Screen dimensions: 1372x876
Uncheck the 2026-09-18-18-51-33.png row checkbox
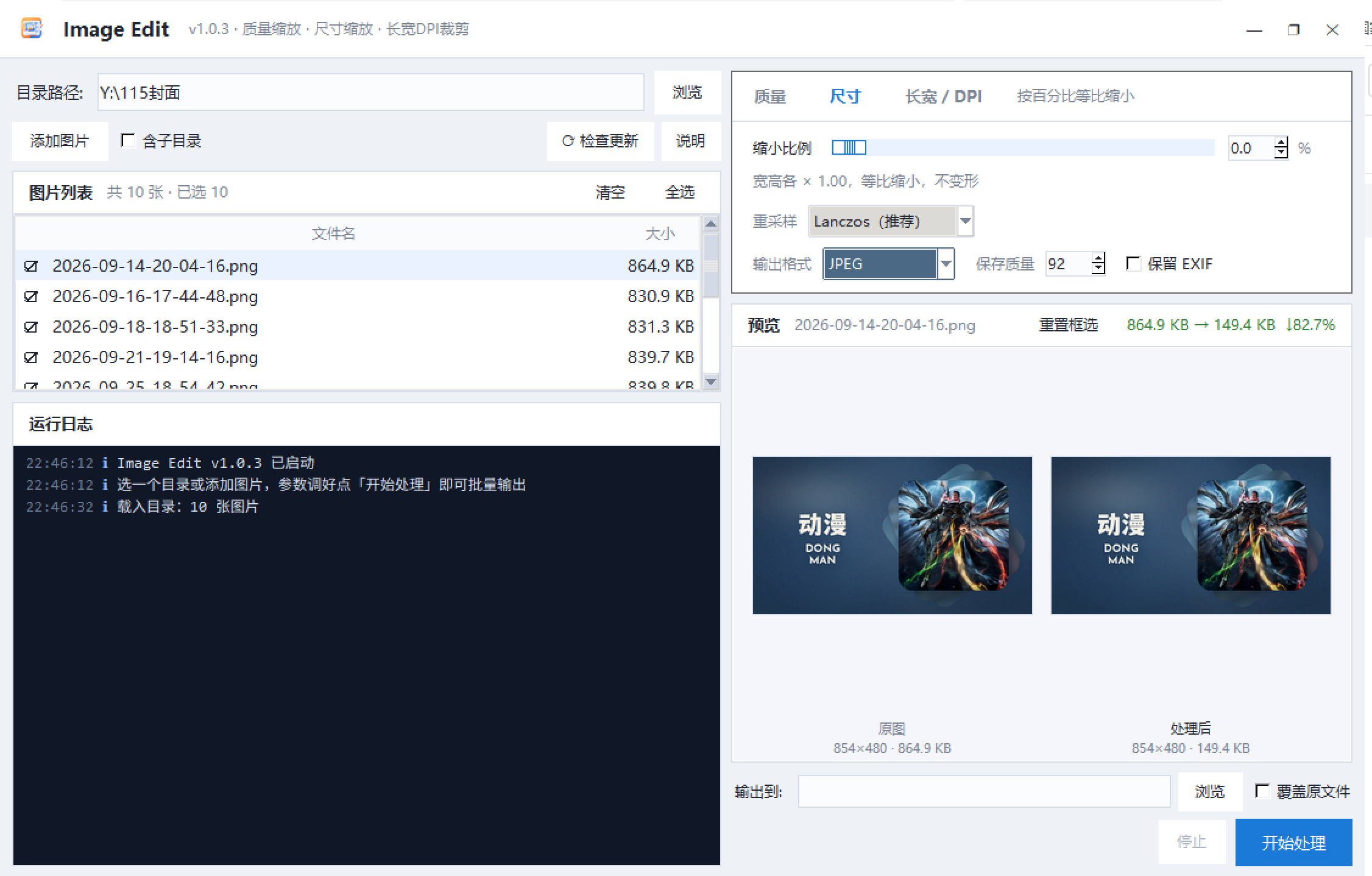coord(31,327)
